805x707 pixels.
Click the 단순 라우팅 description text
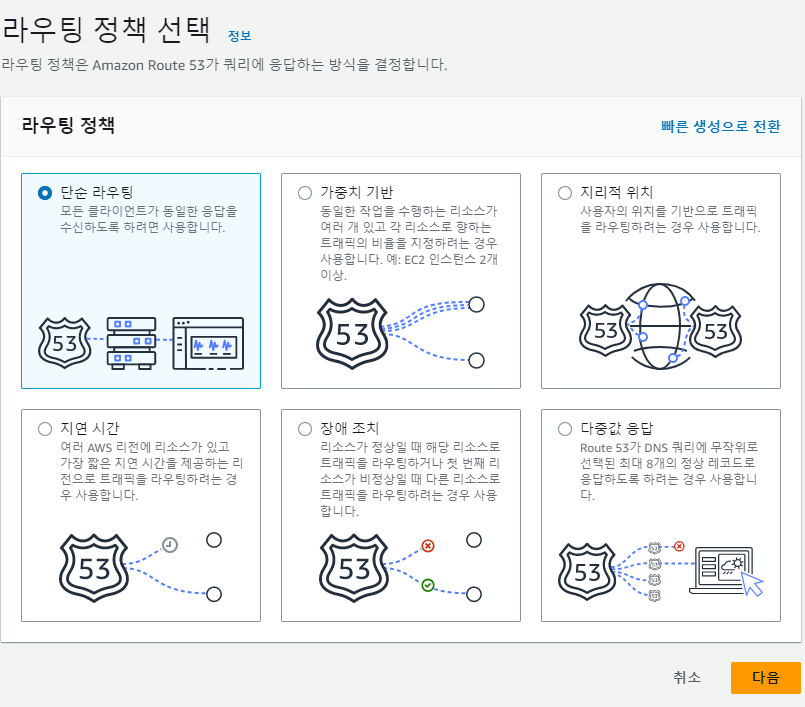(148, 219)
